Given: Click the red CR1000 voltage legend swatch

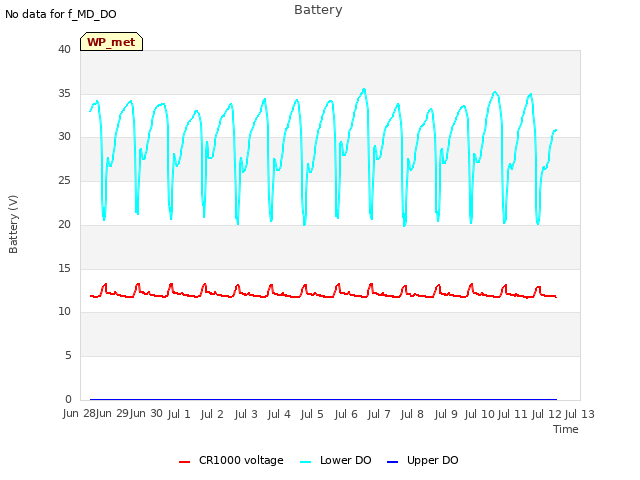Looking at the screenshot, I should [x=184, y=462].
